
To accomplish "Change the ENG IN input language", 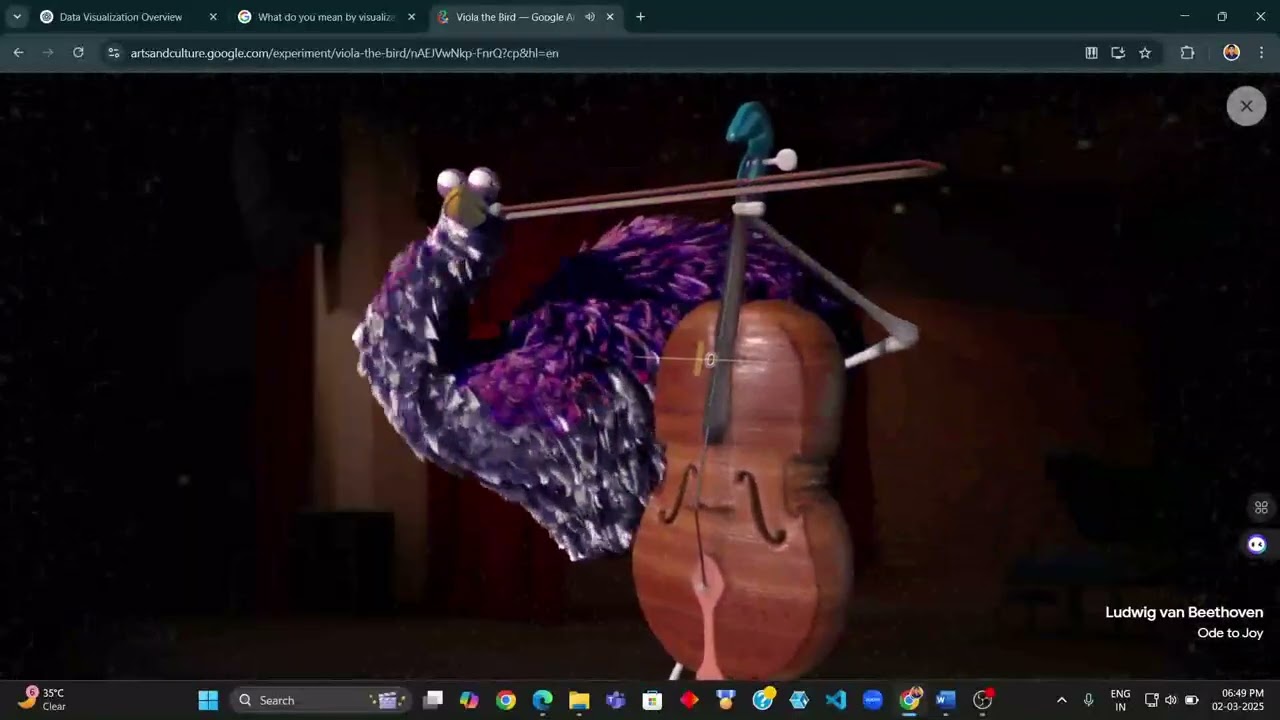I will (x=1120, y=700).
